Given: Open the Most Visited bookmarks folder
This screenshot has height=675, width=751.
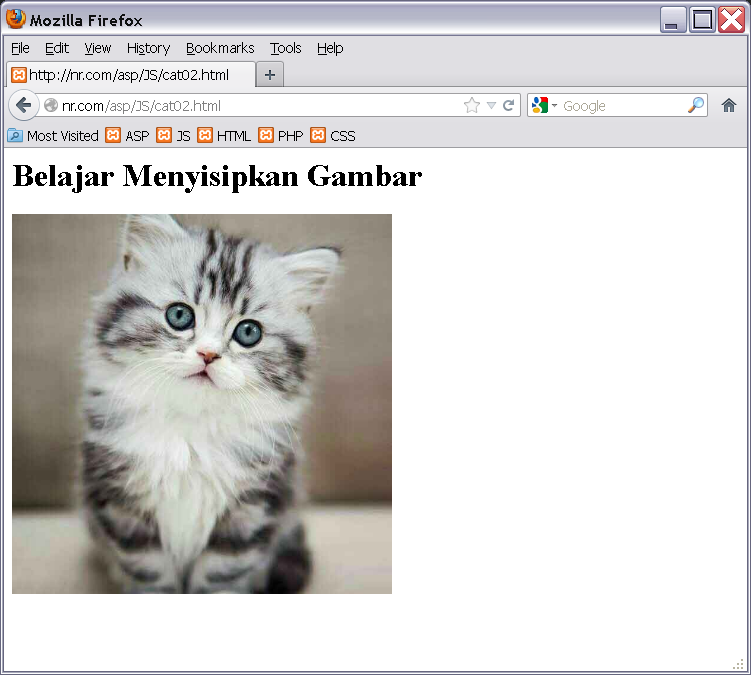Looking at the screenshot, I should (53, 136).
